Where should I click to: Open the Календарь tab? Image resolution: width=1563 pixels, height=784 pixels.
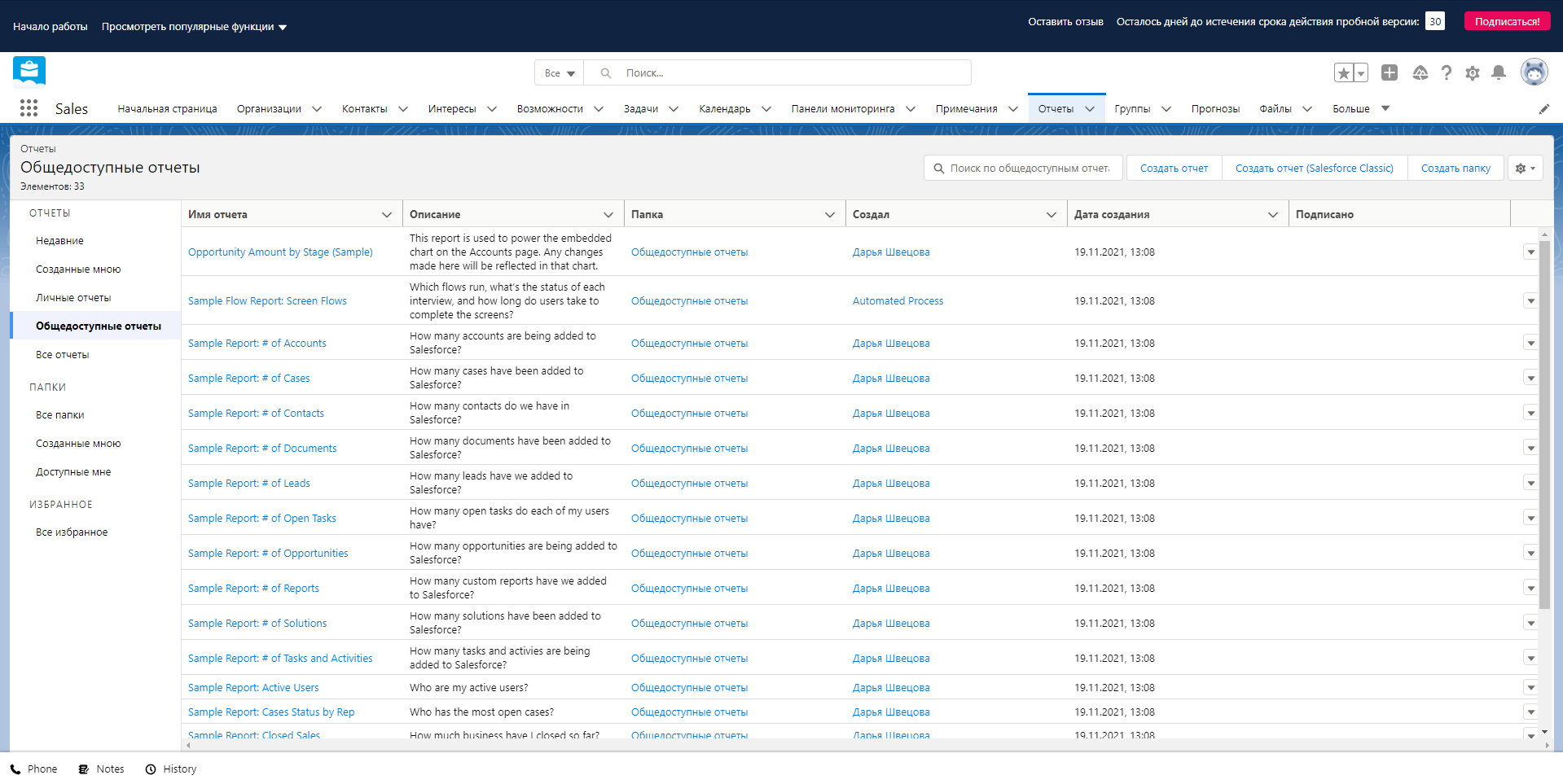(x=725, y=109)
